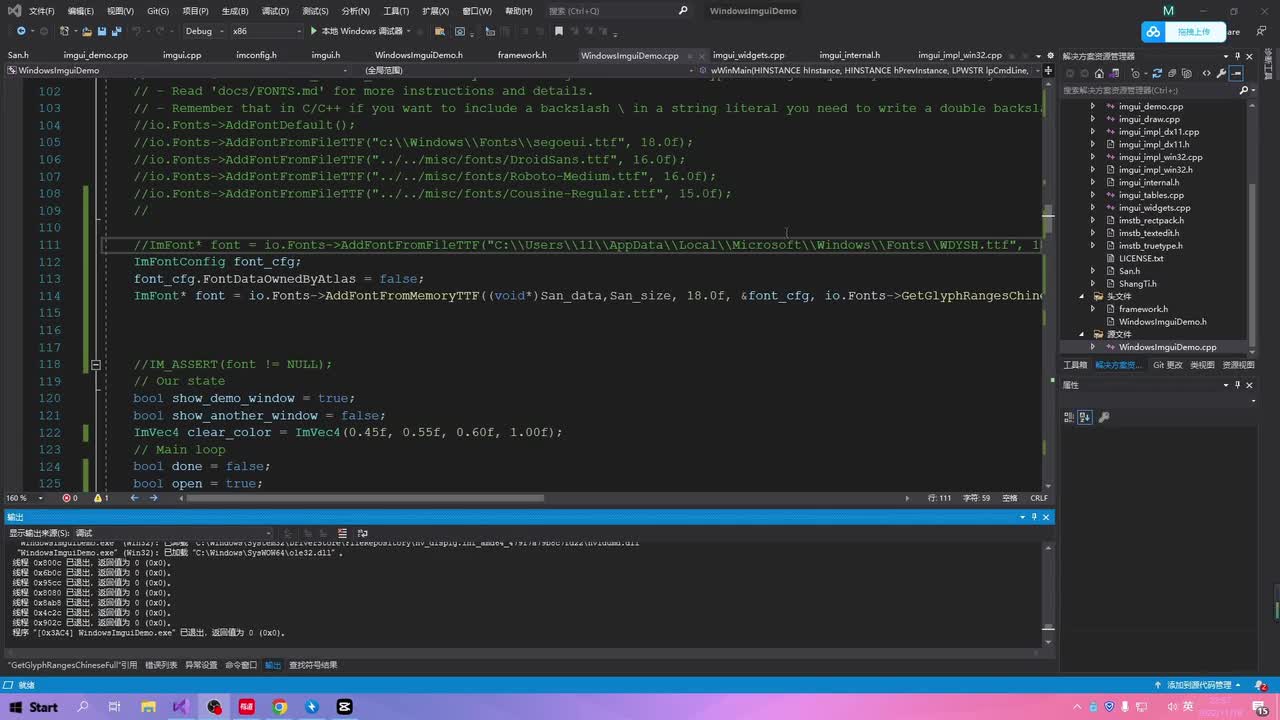Open Solution Explorer properties wrench icon
Viewport: 1280px width, 720px height.
click(1222, 73)
